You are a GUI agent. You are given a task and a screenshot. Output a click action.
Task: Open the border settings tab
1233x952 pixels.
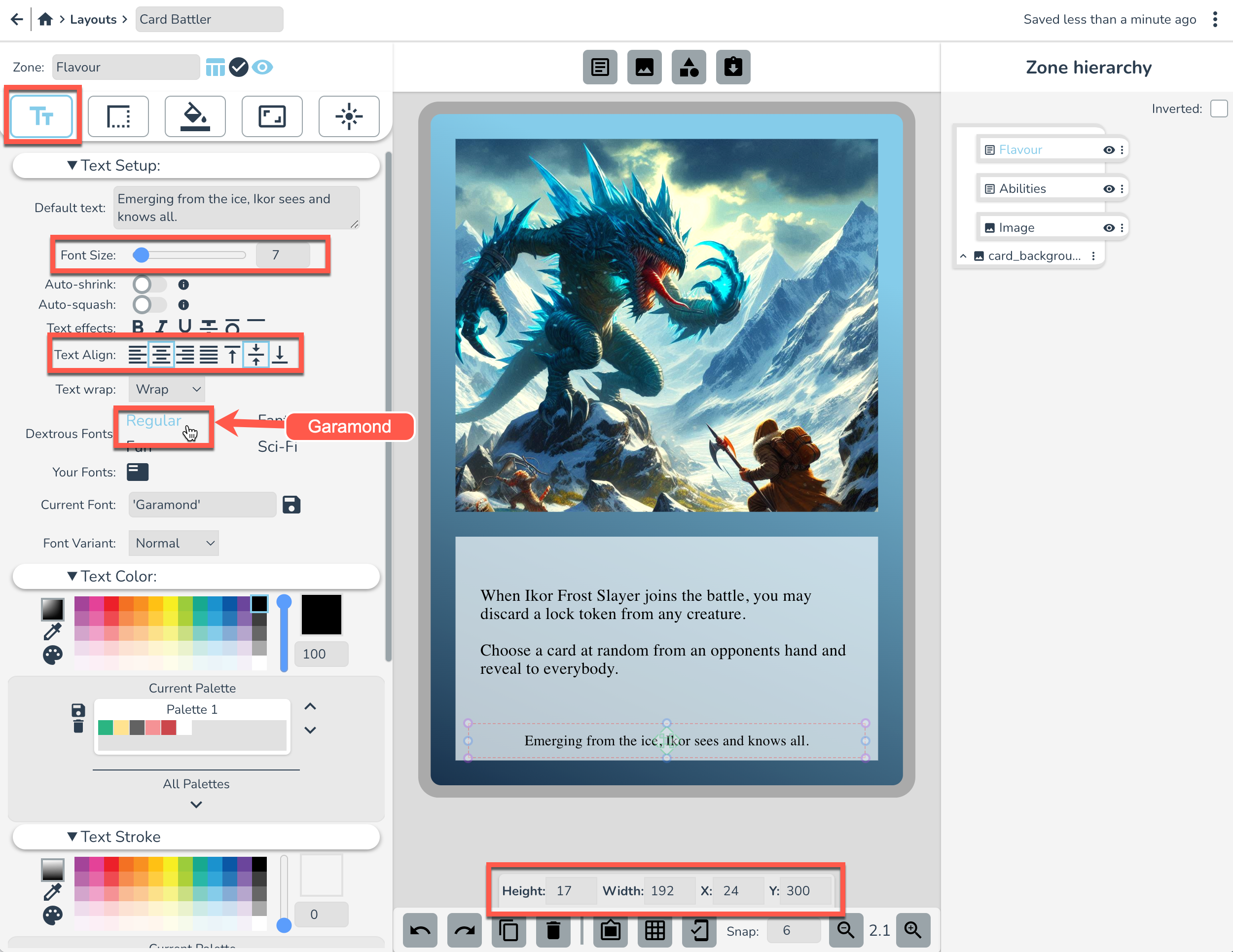coord(118,116)
